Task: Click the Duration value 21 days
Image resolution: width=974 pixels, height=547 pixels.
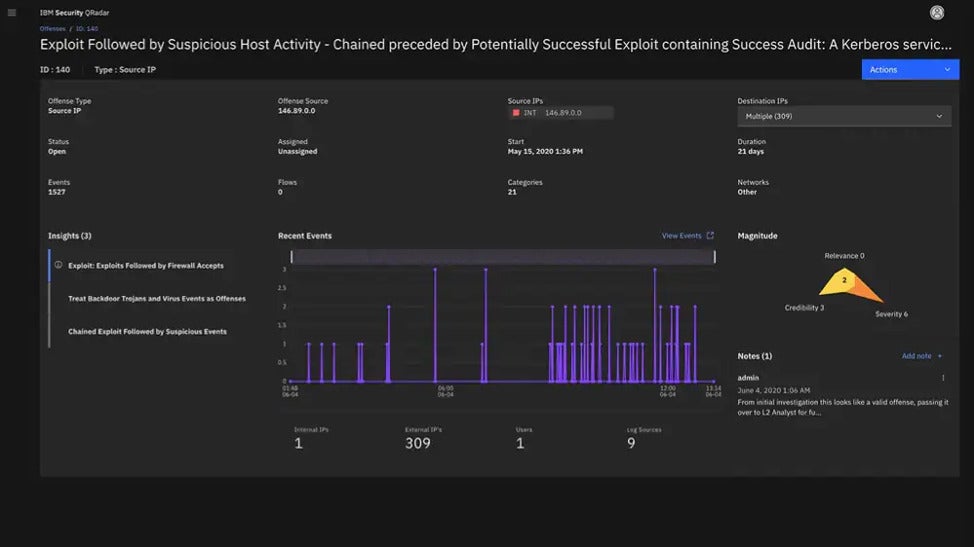Action: tap(750, 151)
